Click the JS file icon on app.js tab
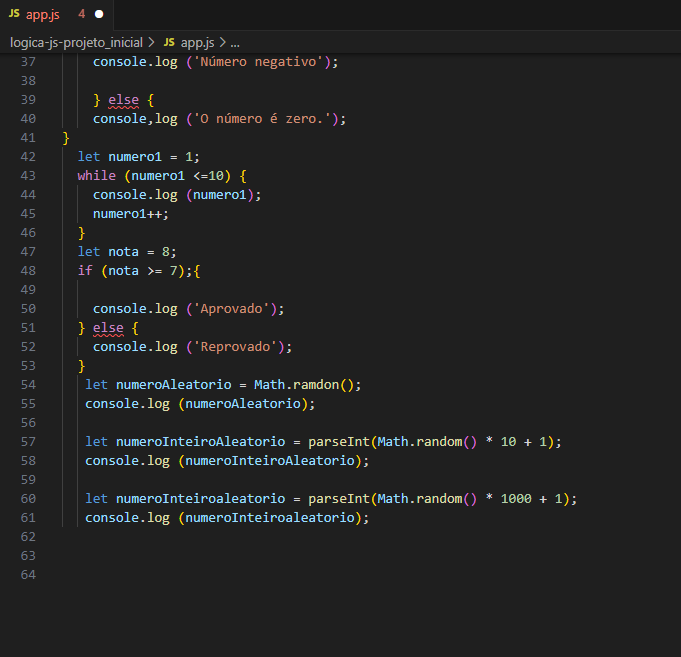Viewport: 681px width, 657px height. (x=14, y=13)
